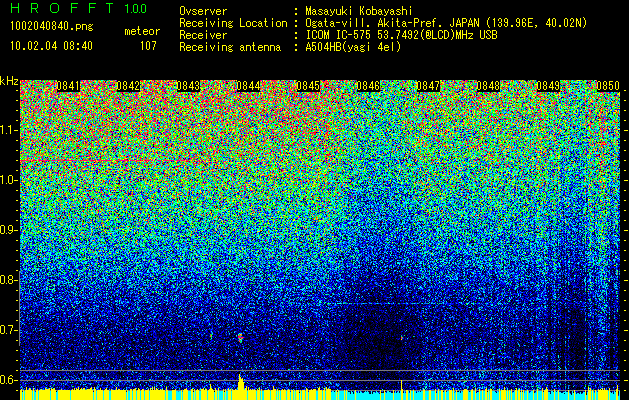Click the meteor label
The image size is (629, 400).
point(142,31)
